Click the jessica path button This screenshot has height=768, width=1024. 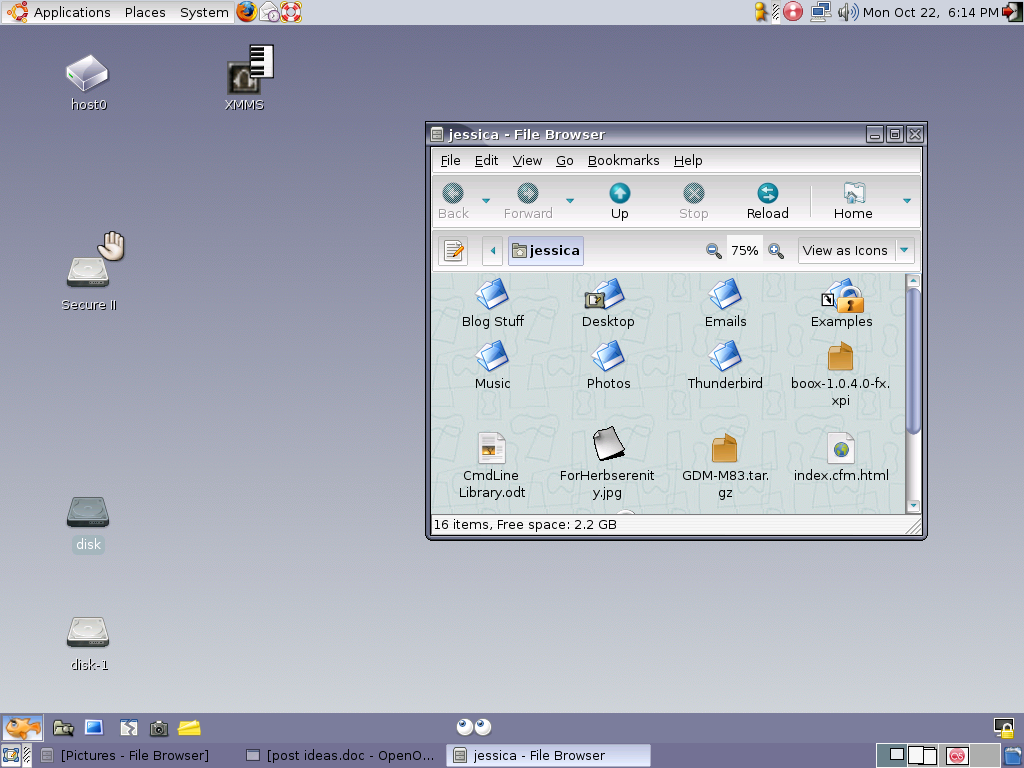click(546, 251)
